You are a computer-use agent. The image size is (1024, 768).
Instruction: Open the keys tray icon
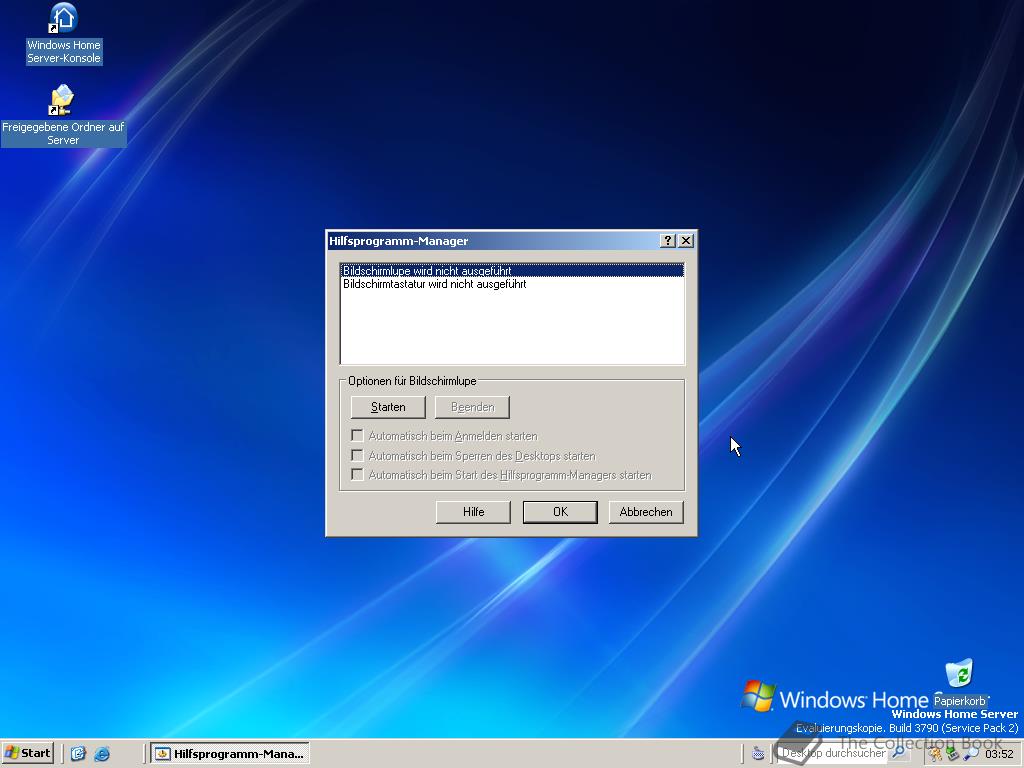[x=936, y=754]
